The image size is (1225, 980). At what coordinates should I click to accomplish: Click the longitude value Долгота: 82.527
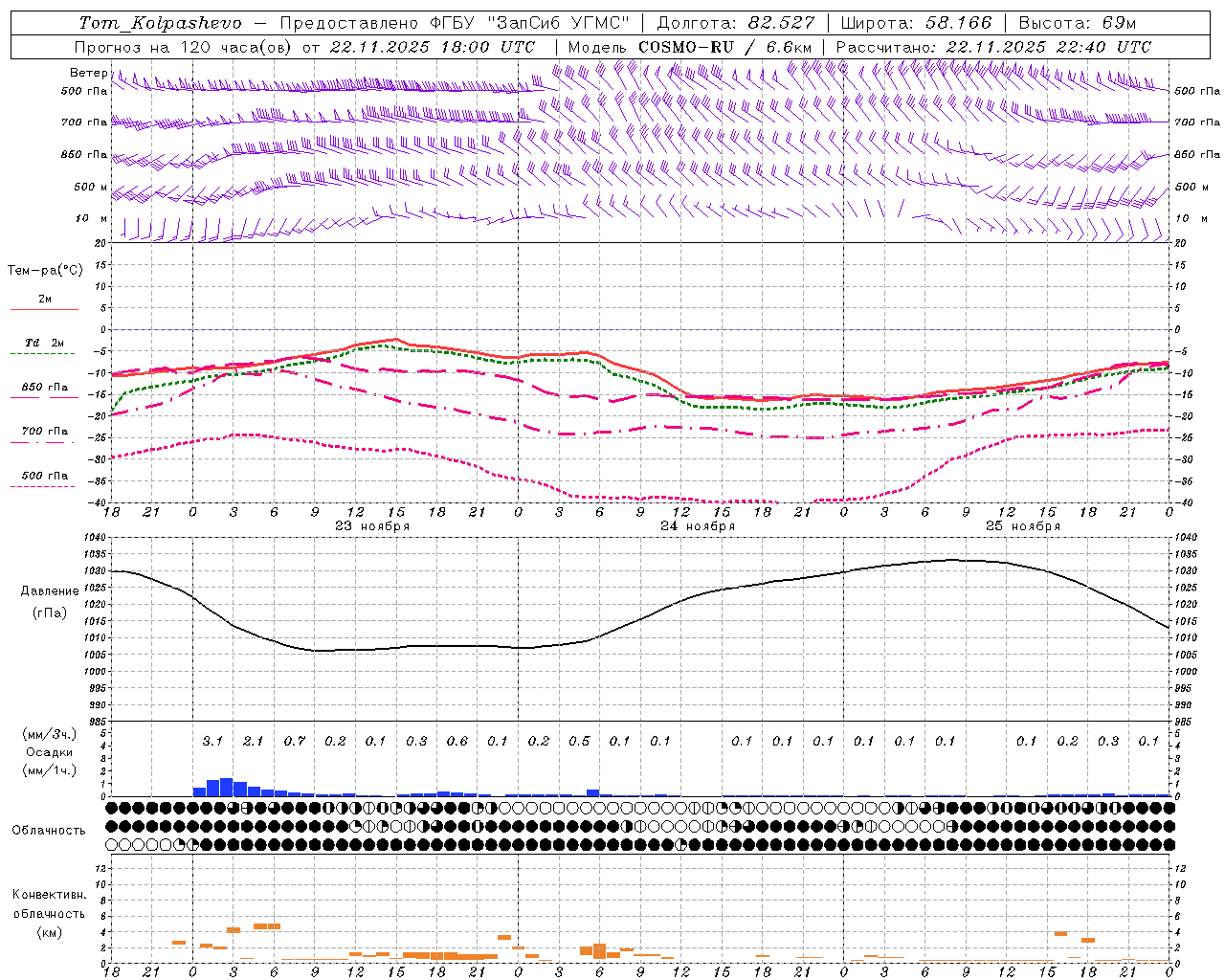[x=736, y=23]
